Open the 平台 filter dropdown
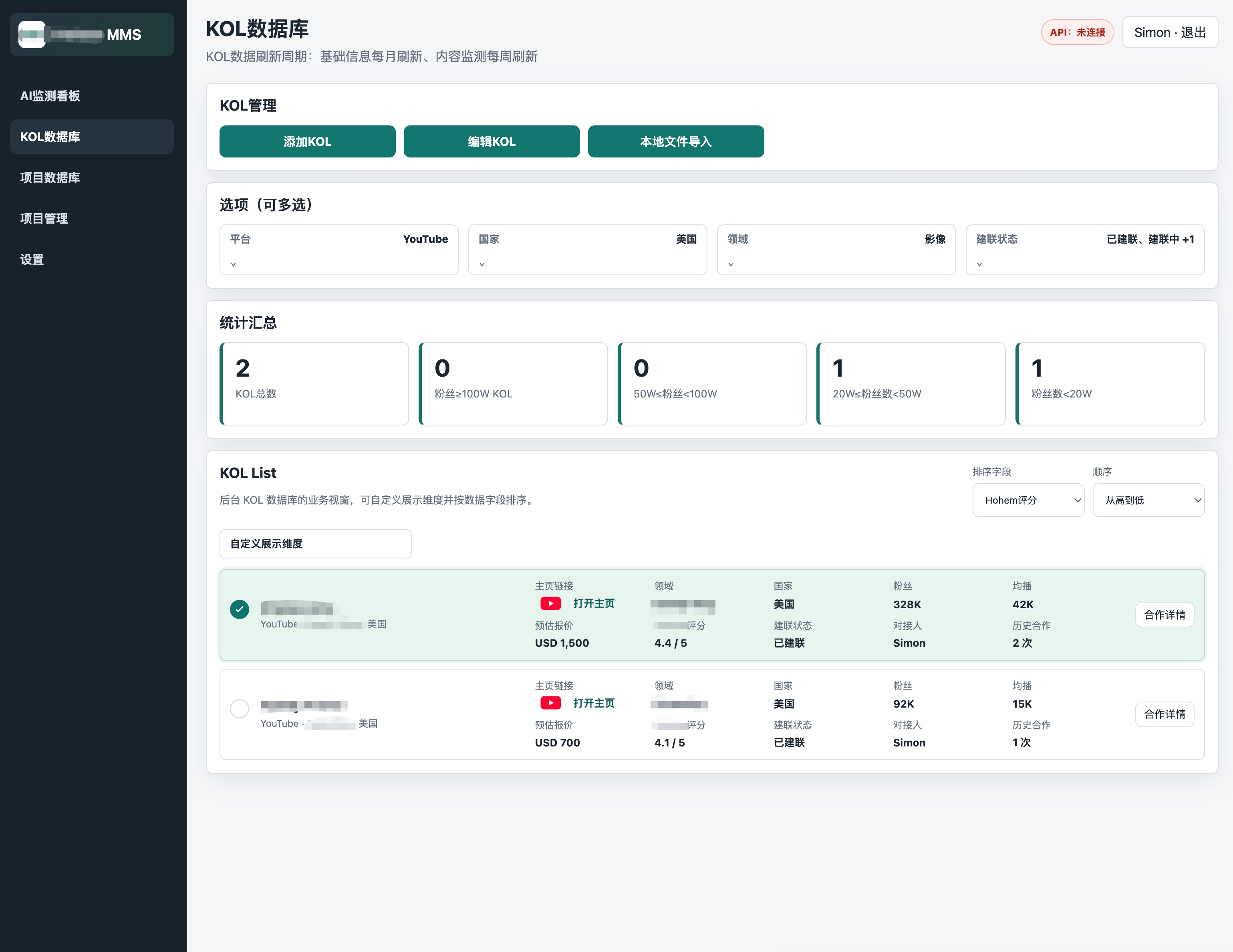The image size is (1233, 952). tap(339, 250)
